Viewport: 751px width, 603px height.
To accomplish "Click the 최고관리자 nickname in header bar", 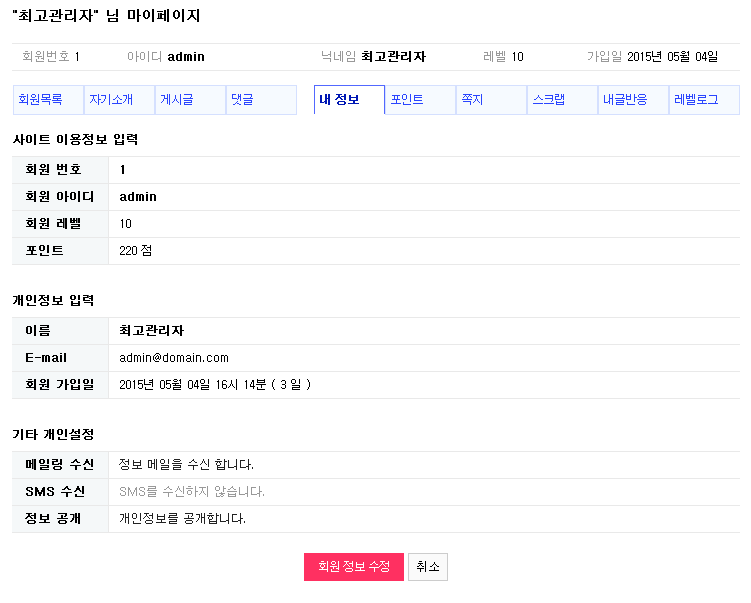I will tap(393, 57).
